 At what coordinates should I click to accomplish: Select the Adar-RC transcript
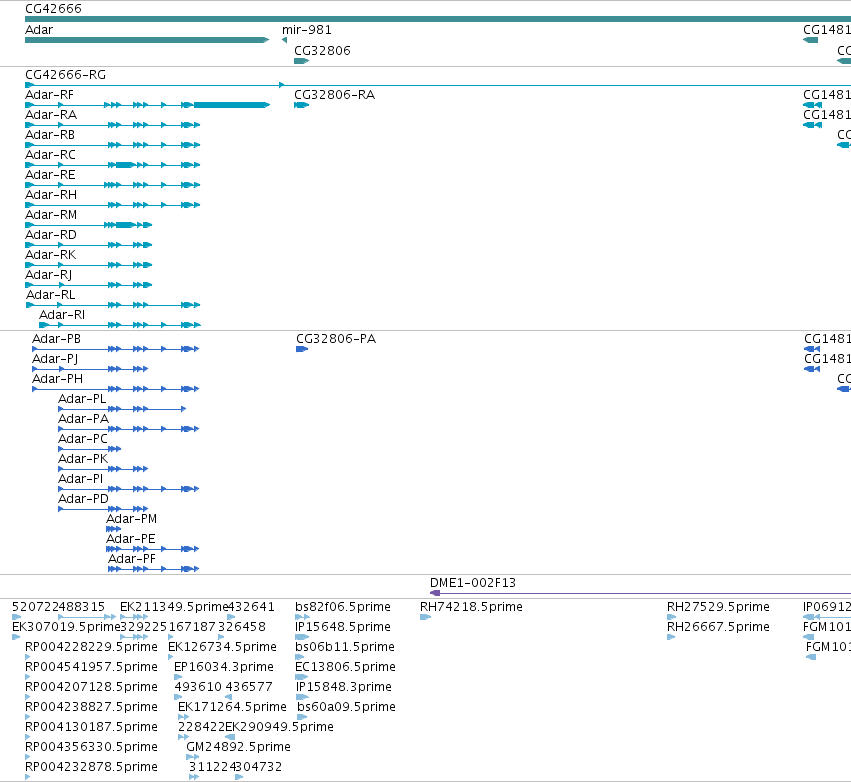pos(112,165)
